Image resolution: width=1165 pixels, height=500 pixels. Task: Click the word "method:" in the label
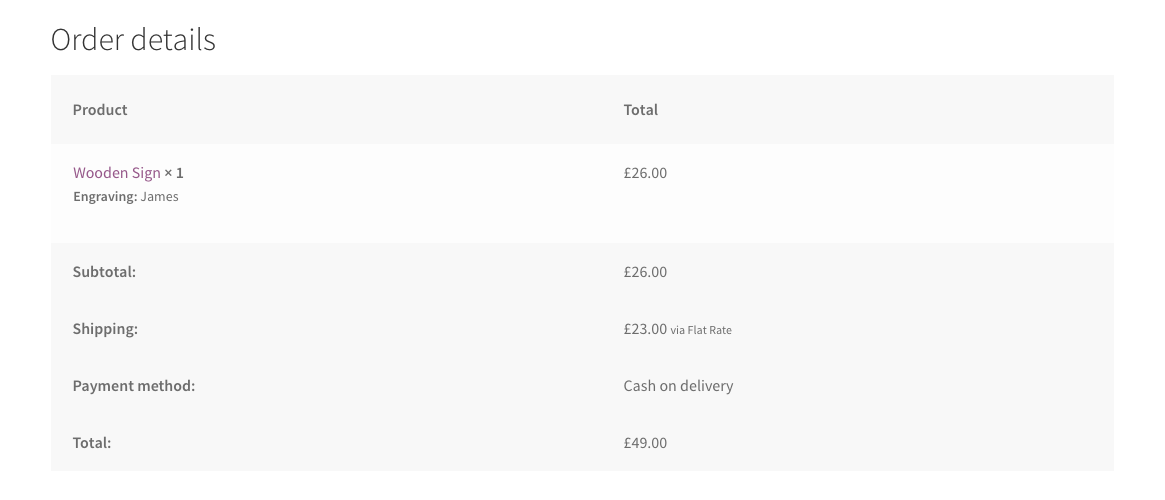(166, 386)
